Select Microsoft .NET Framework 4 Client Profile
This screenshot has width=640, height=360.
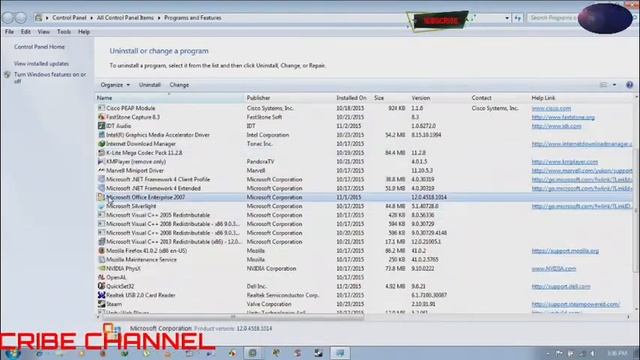point(363,180)
